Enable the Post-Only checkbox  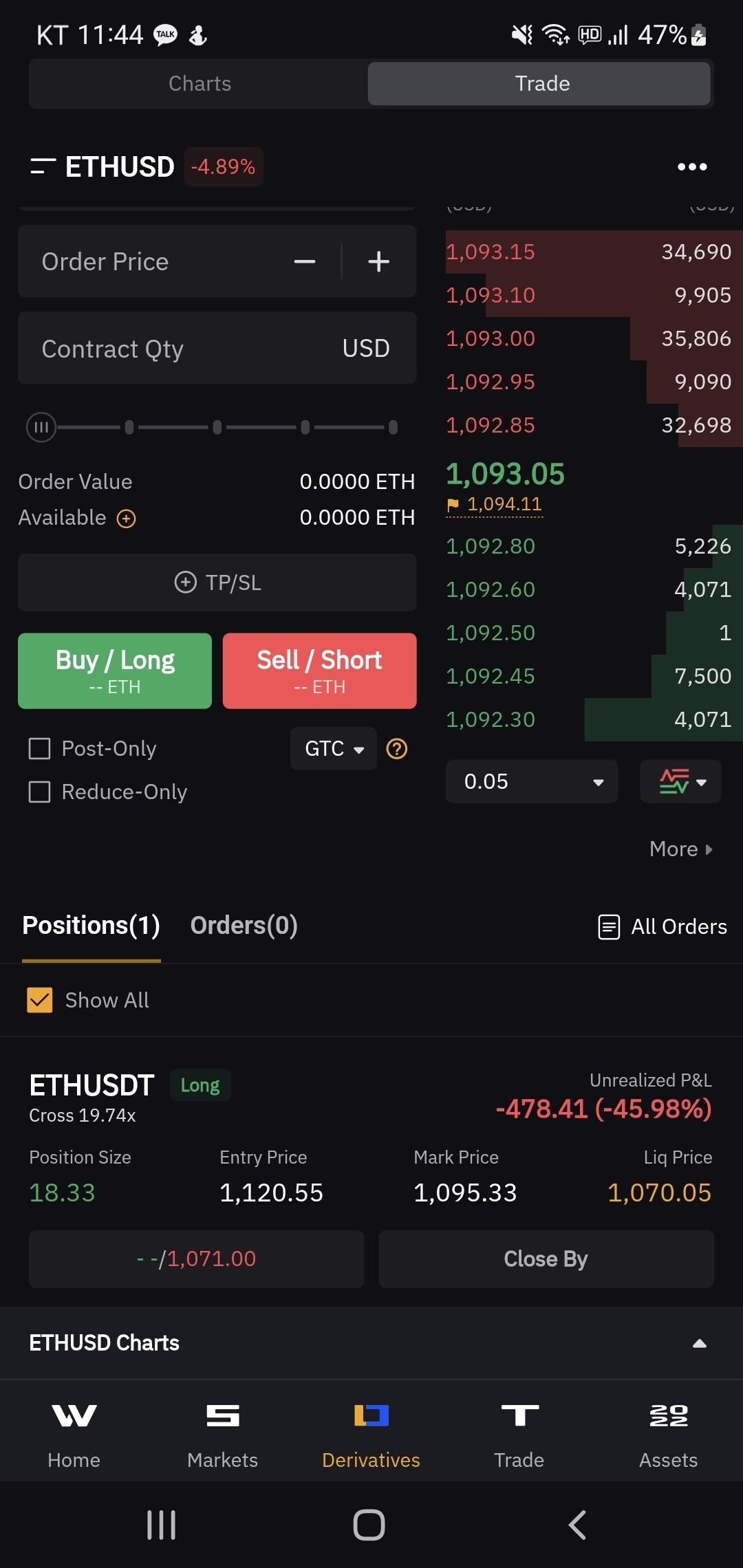pos(40,748)
